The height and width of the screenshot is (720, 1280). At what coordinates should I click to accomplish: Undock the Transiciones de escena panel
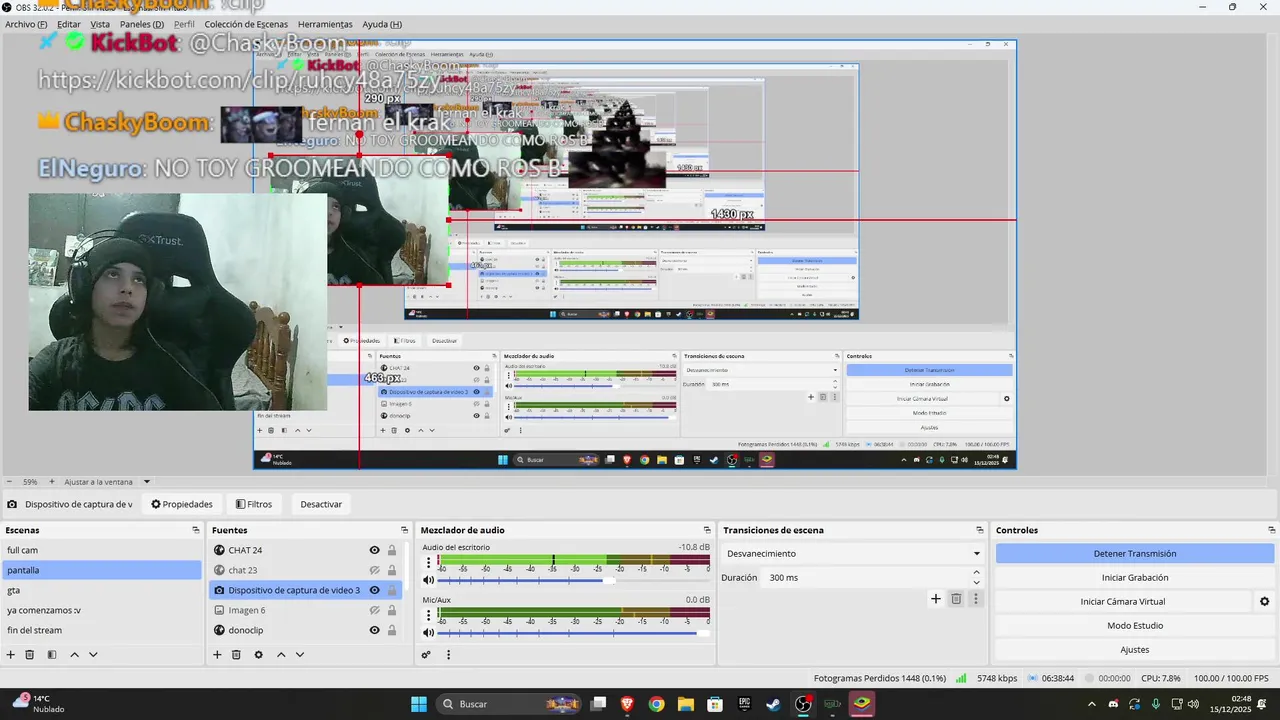[x=980, y=530]
